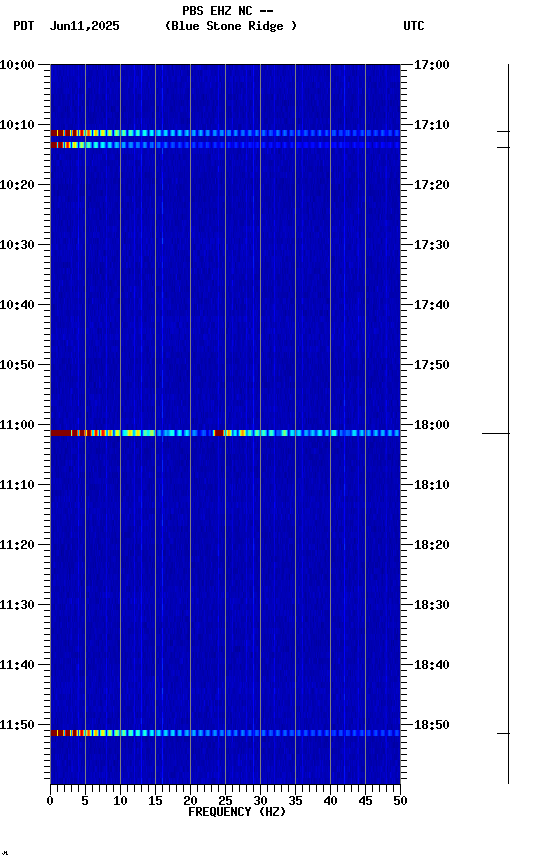Image resolution: width=552 pixels, height=864 pixels.
Task: Click the 18:20 UTC time label
Action: (x=432, y=545)
